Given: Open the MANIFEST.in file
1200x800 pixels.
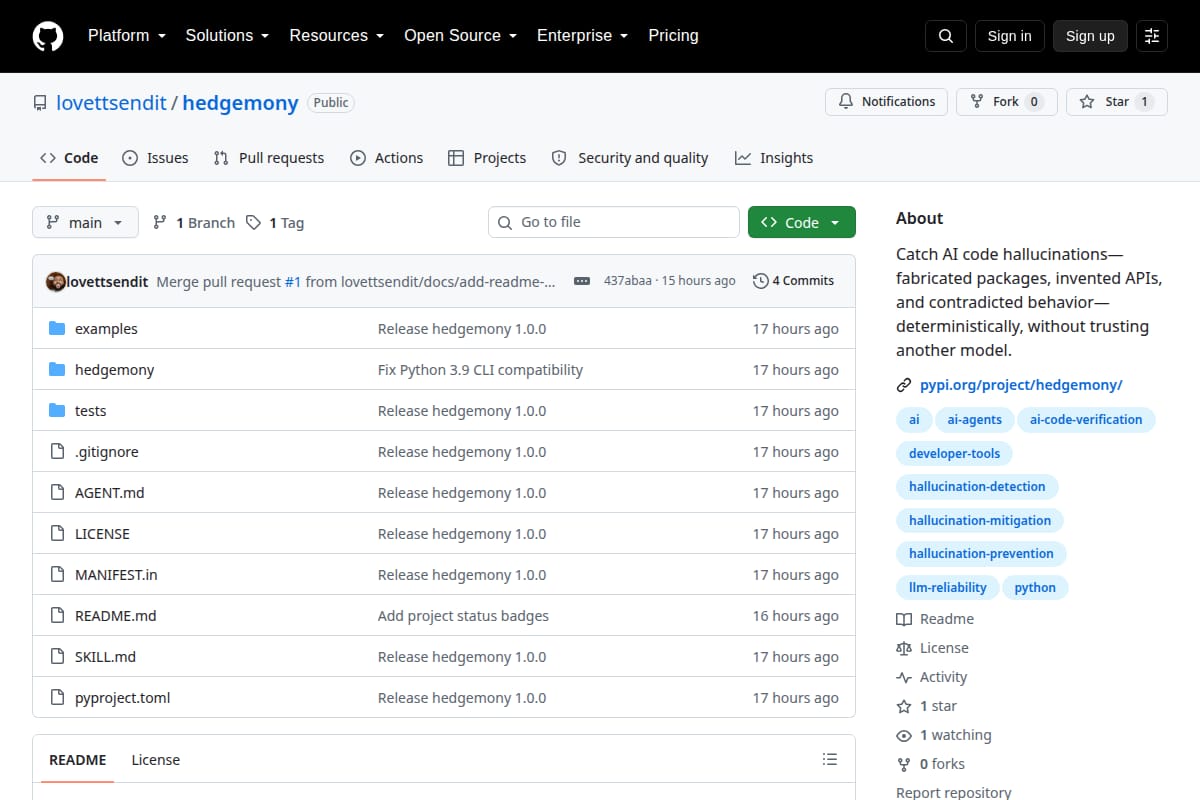Looking at the screenshot, I should click(116, 575).
